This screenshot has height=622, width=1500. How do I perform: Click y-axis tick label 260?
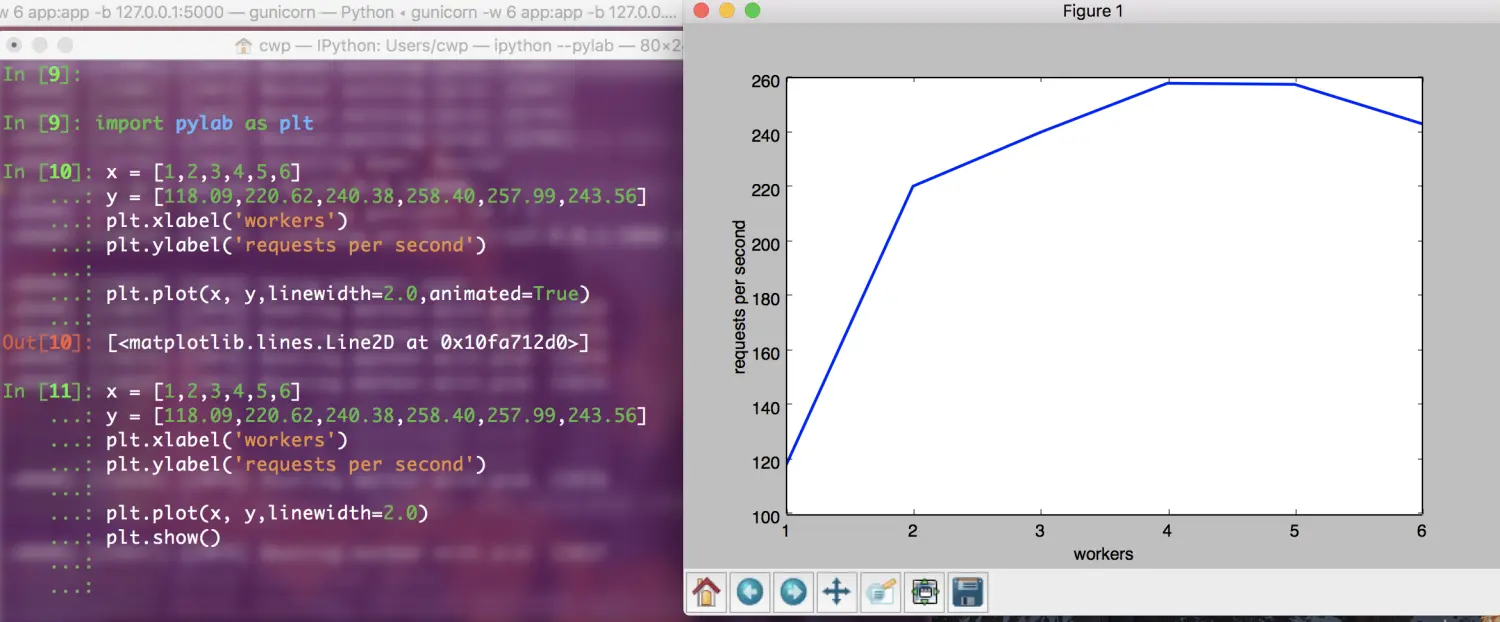pos(768,82)
